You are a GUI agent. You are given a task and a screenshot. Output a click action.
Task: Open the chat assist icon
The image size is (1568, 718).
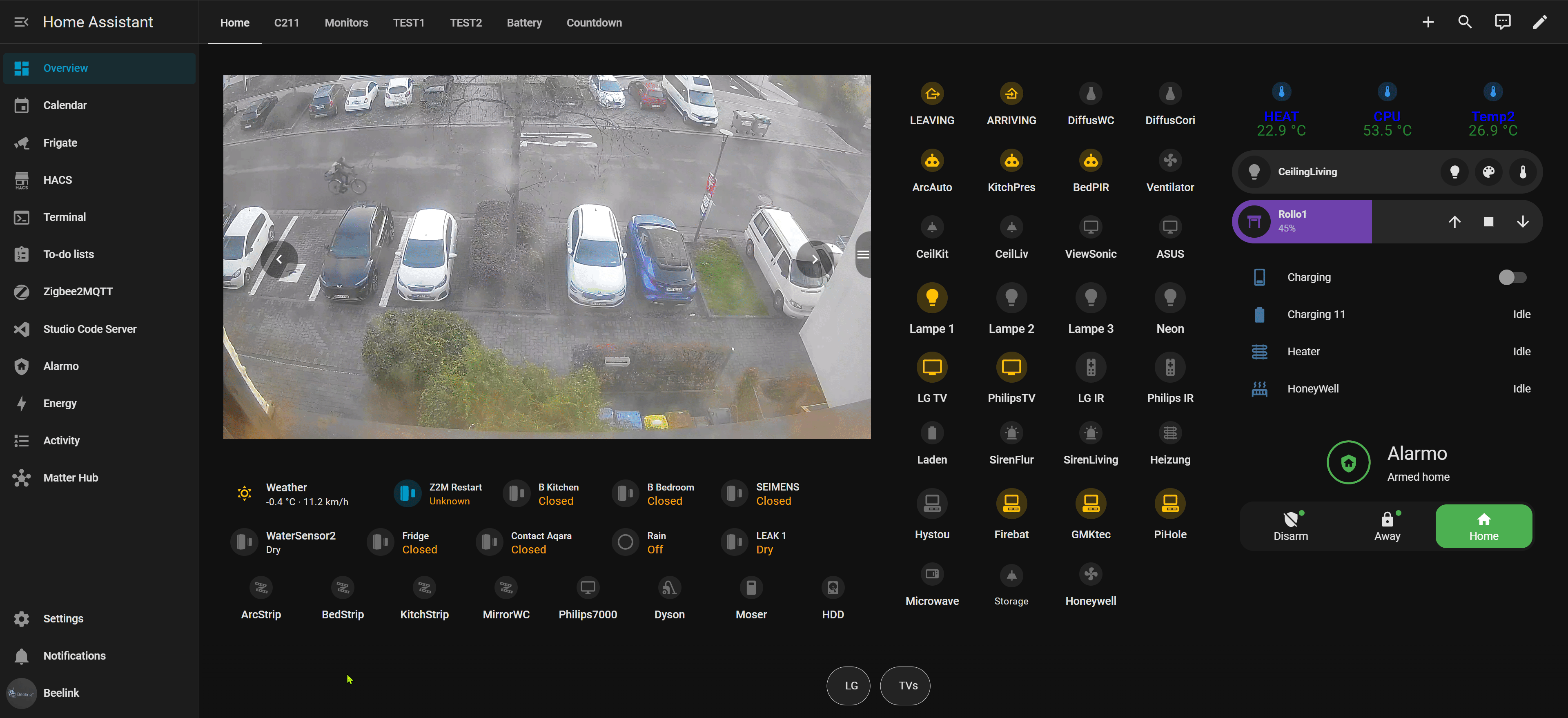click(x=1502, y=22)
